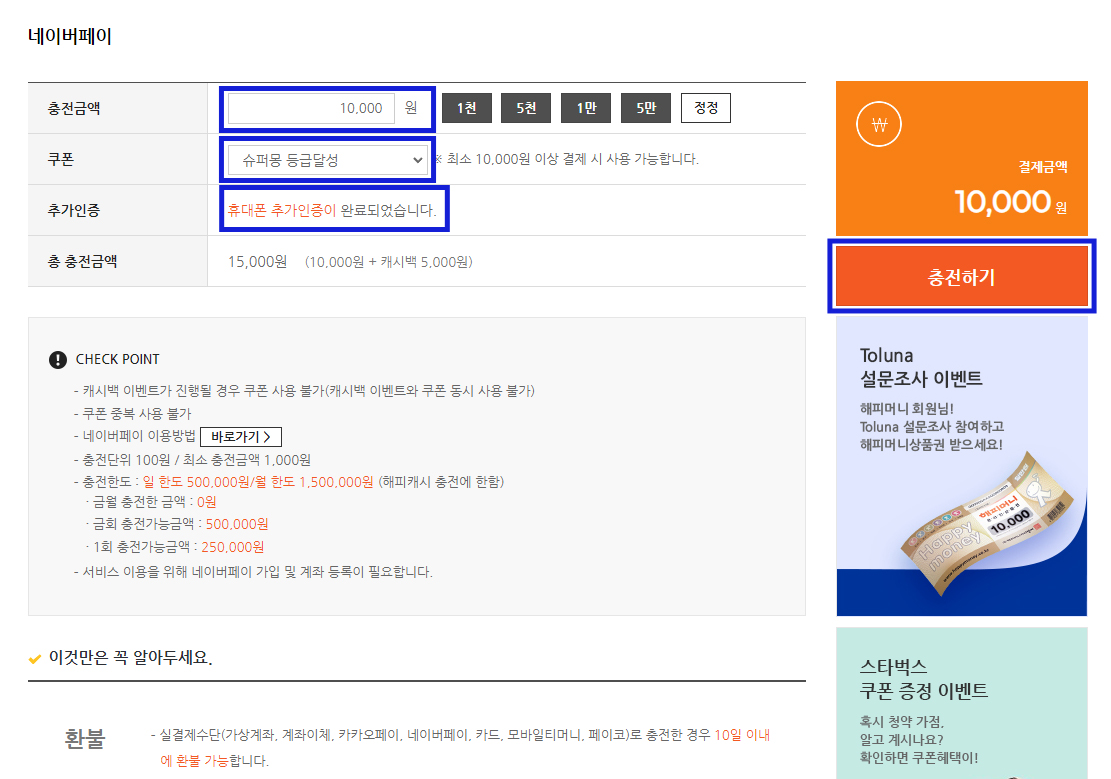Click the 15,000원 total charge amount
The image size is (1111, 779).
click(257, 262)
